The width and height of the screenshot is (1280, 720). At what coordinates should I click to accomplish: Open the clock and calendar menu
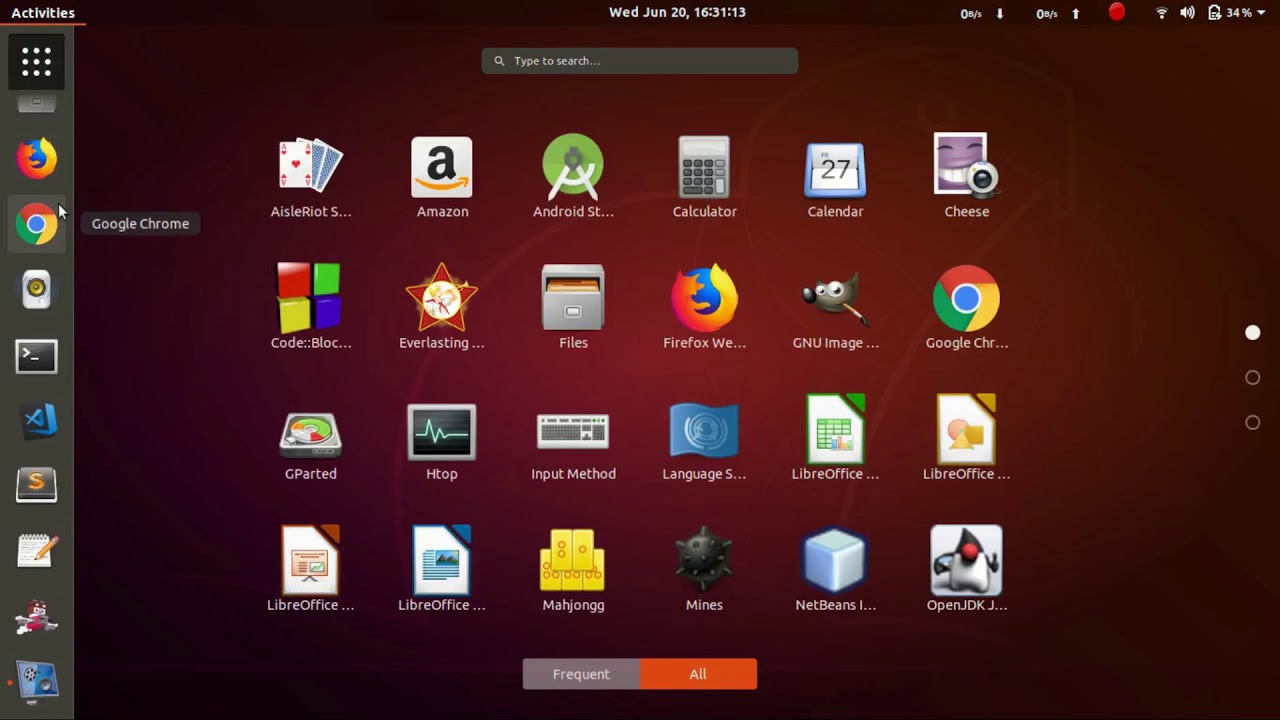[677, 13]
